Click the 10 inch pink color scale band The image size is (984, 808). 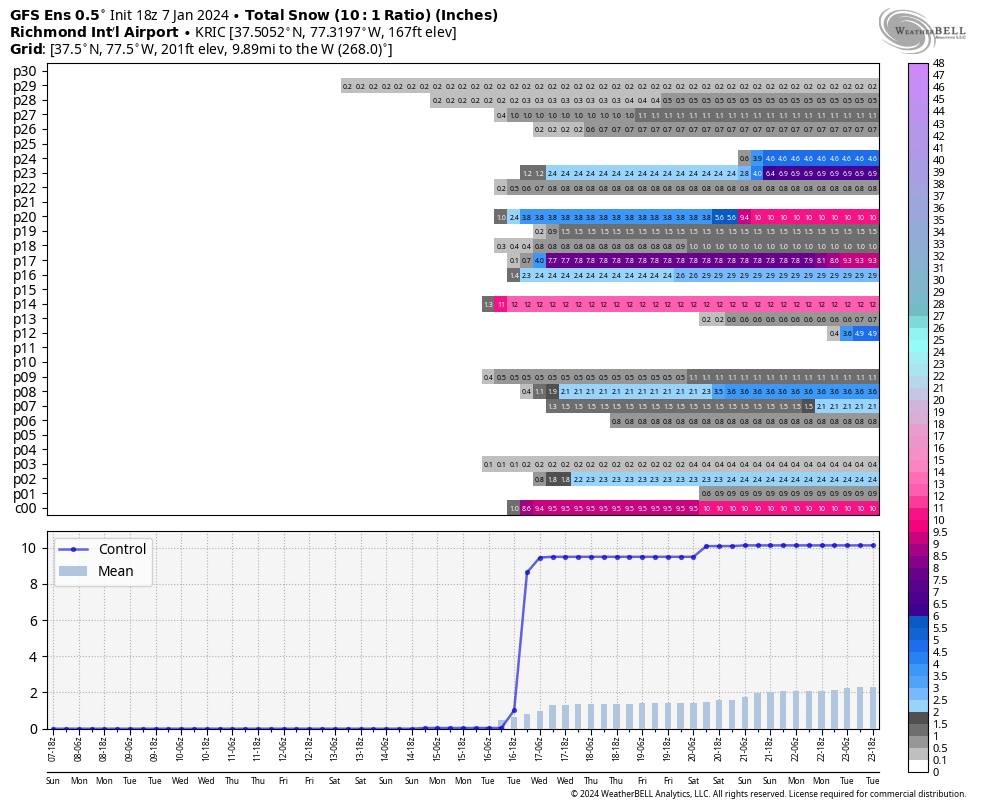point(919,520)
